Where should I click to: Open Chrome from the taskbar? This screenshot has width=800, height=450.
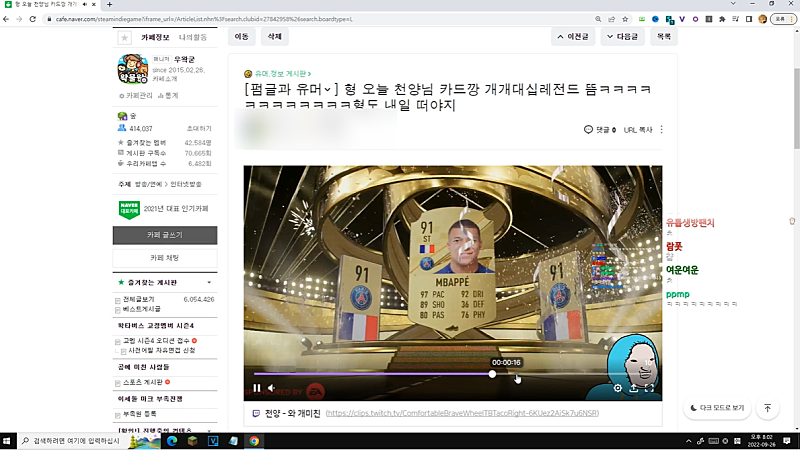[x=254, y=441]
